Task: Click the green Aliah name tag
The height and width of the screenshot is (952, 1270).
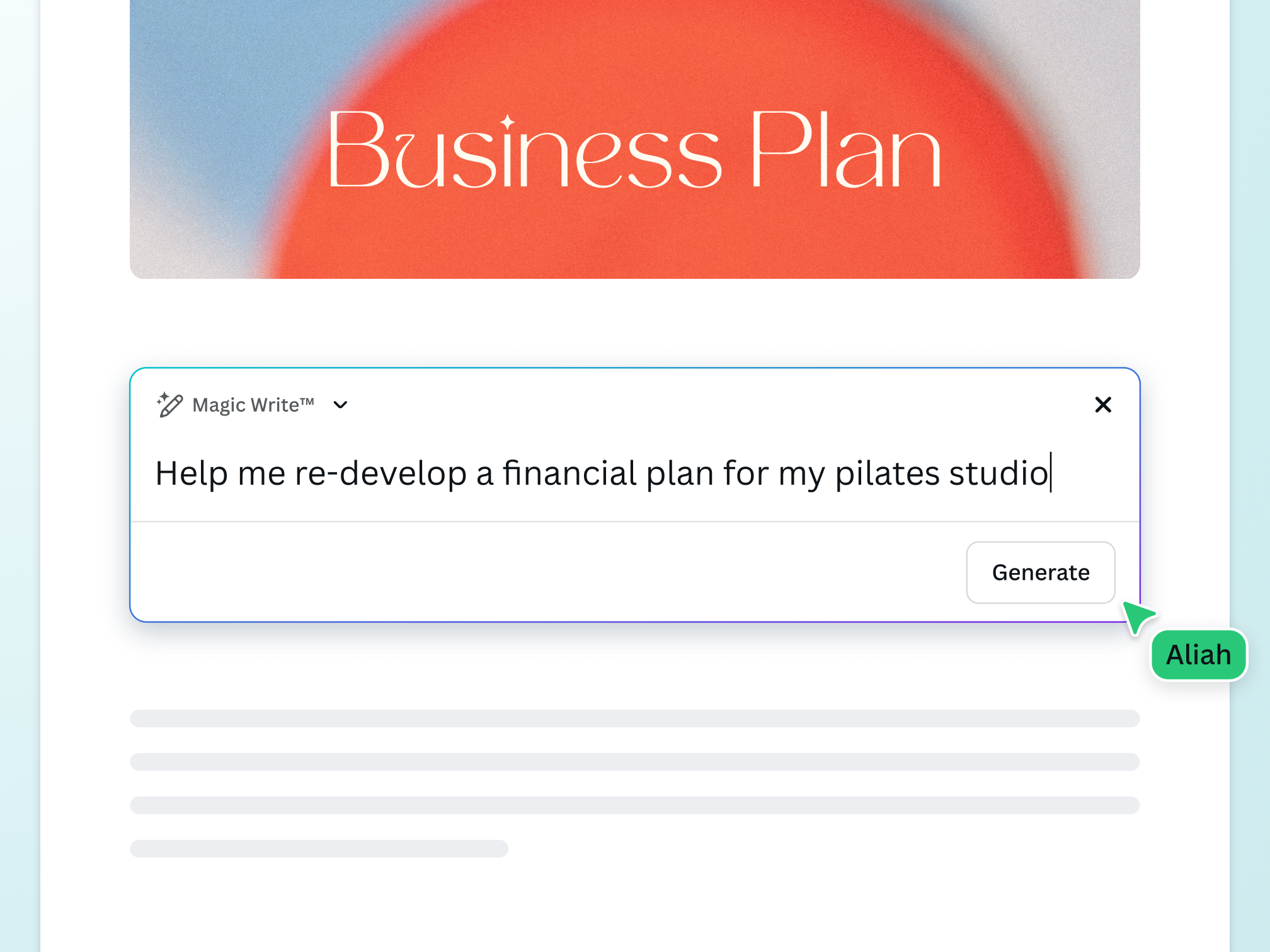Action: tap(1198, 655)
